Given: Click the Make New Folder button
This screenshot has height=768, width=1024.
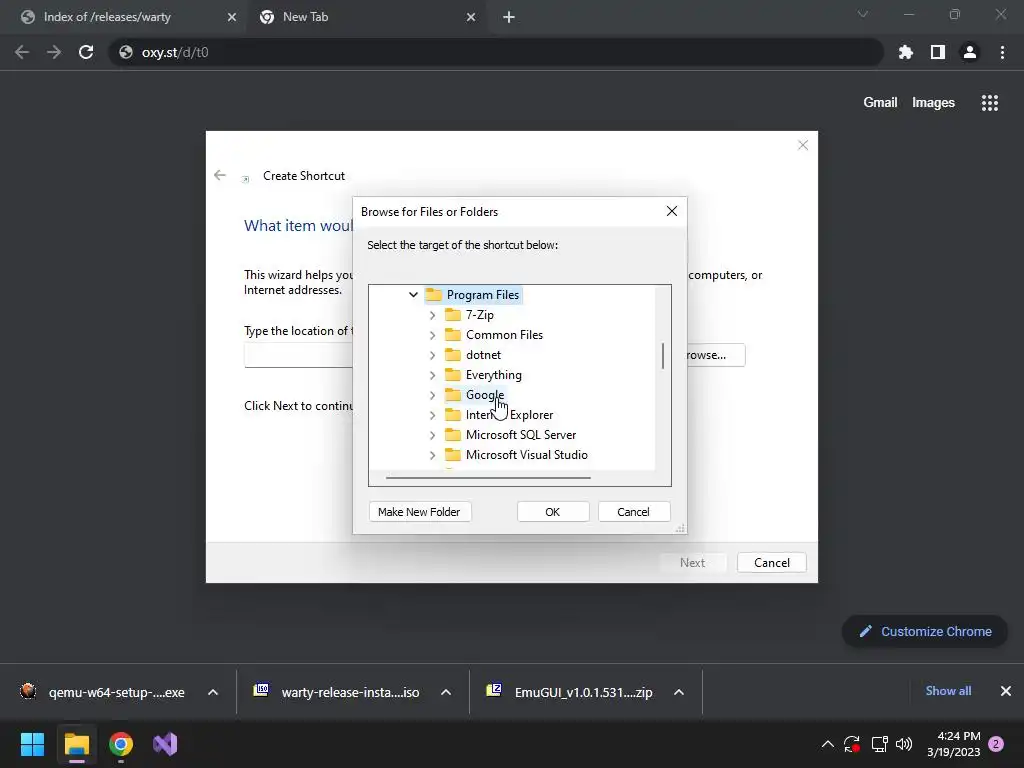Looking at the screenshot, I should coord(419,512).
